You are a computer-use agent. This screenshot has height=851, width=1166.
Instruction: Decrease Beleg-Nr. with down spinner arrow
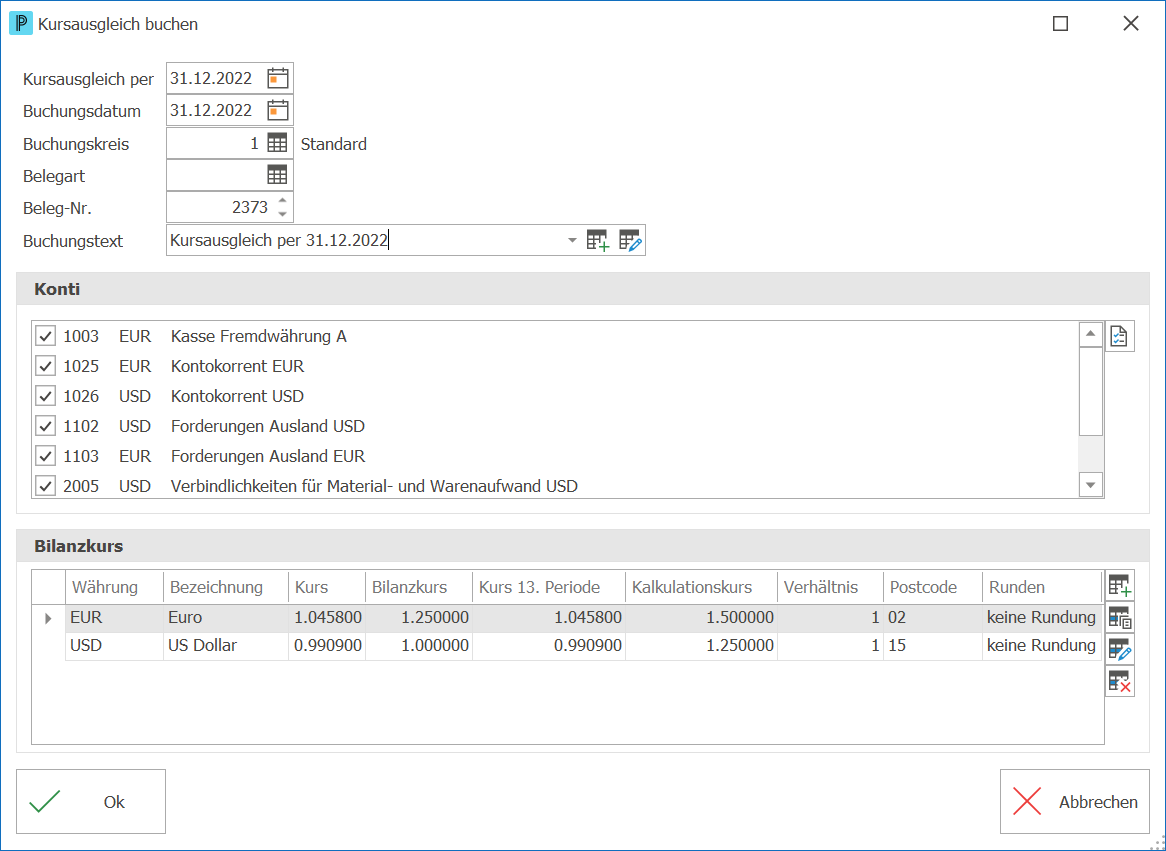coord(283,214)
